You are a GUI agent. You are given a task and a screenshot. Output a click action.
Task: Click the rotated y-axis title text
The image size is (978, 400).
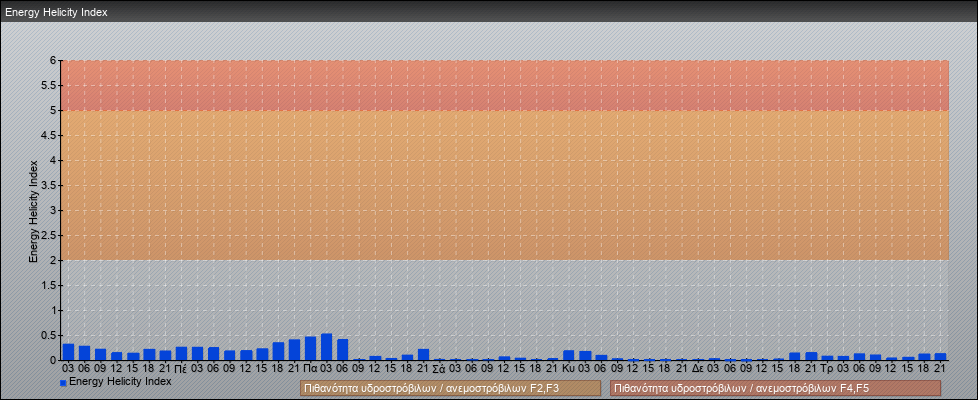(x=33, y=210)
